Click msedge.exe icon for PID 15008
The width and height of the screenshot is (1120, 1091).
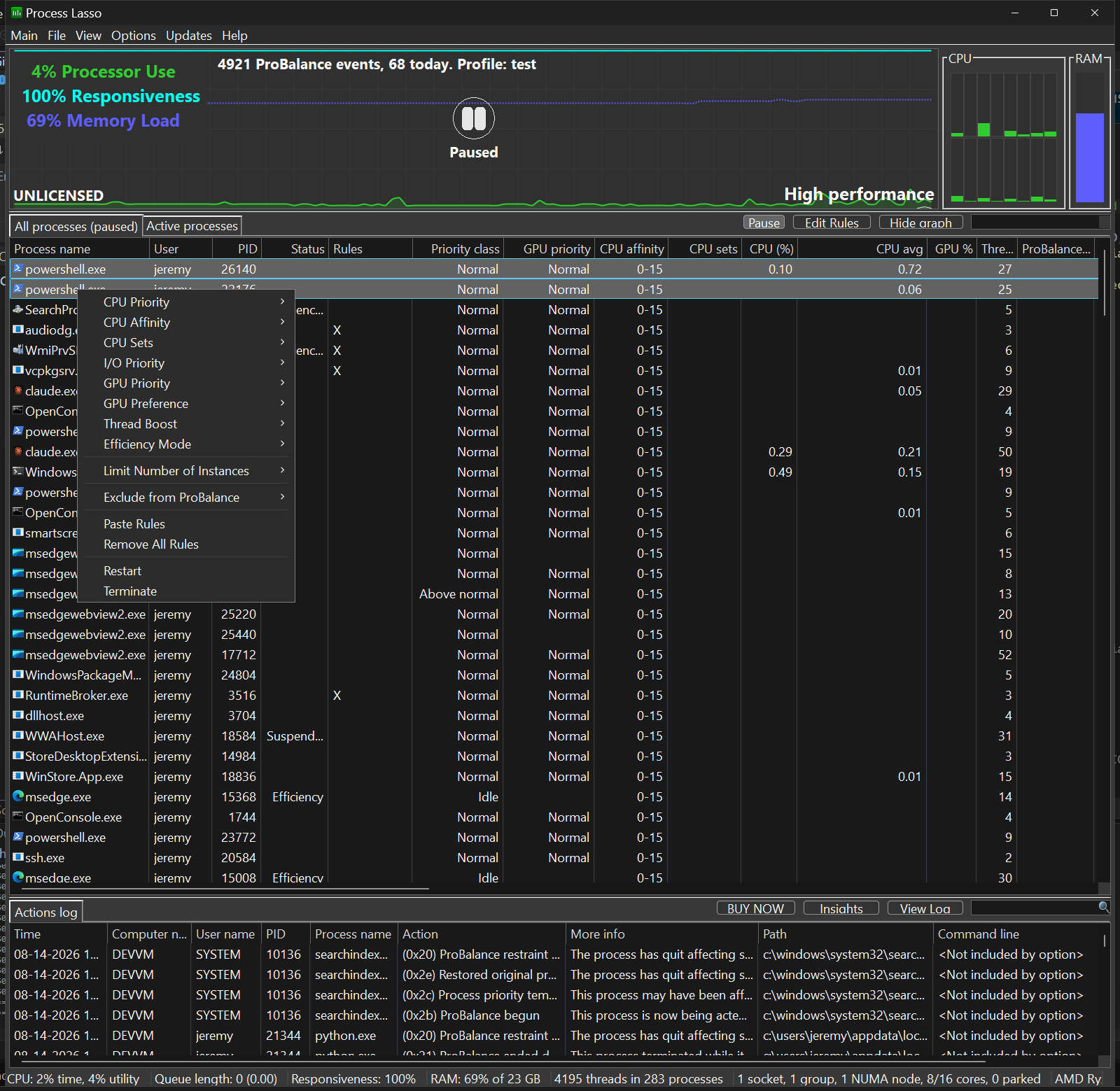18,878
